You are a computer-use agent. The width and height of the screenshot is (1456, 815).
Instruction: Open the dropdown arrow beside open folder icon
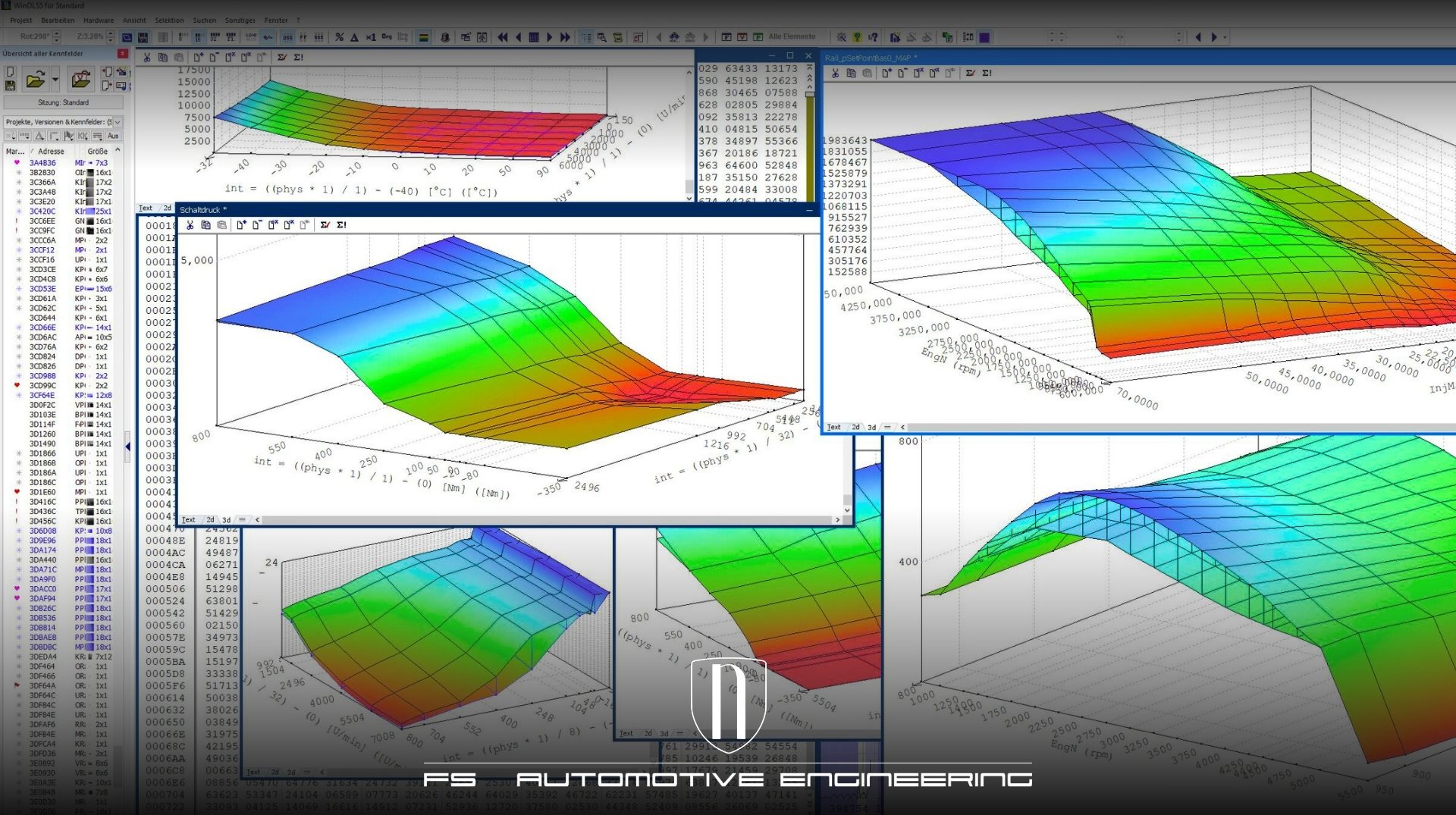(x=55, y=80)
